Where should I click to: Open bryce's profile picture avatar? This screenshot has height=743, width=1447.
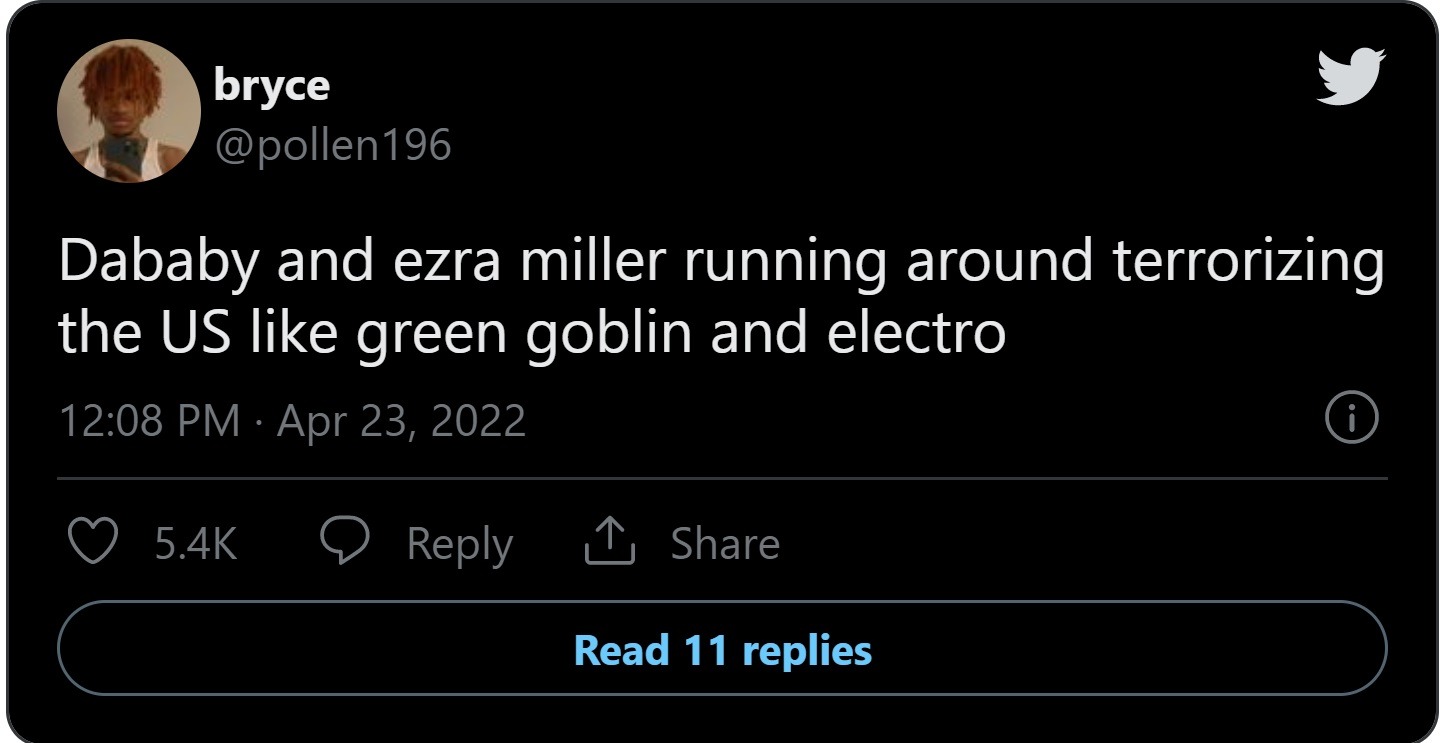coord(129,111)
